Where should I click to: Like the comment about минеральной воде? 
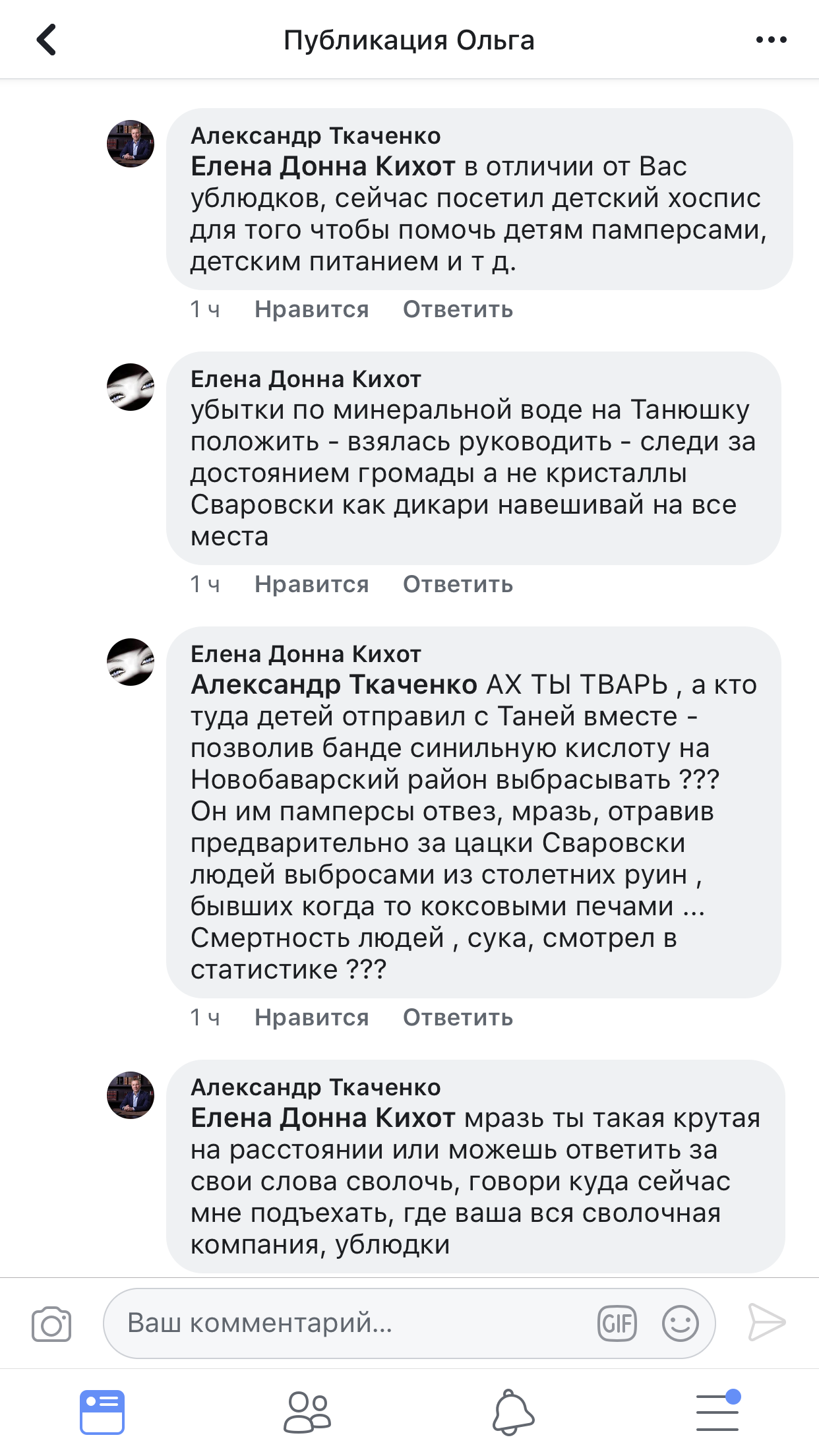(311, 584)
